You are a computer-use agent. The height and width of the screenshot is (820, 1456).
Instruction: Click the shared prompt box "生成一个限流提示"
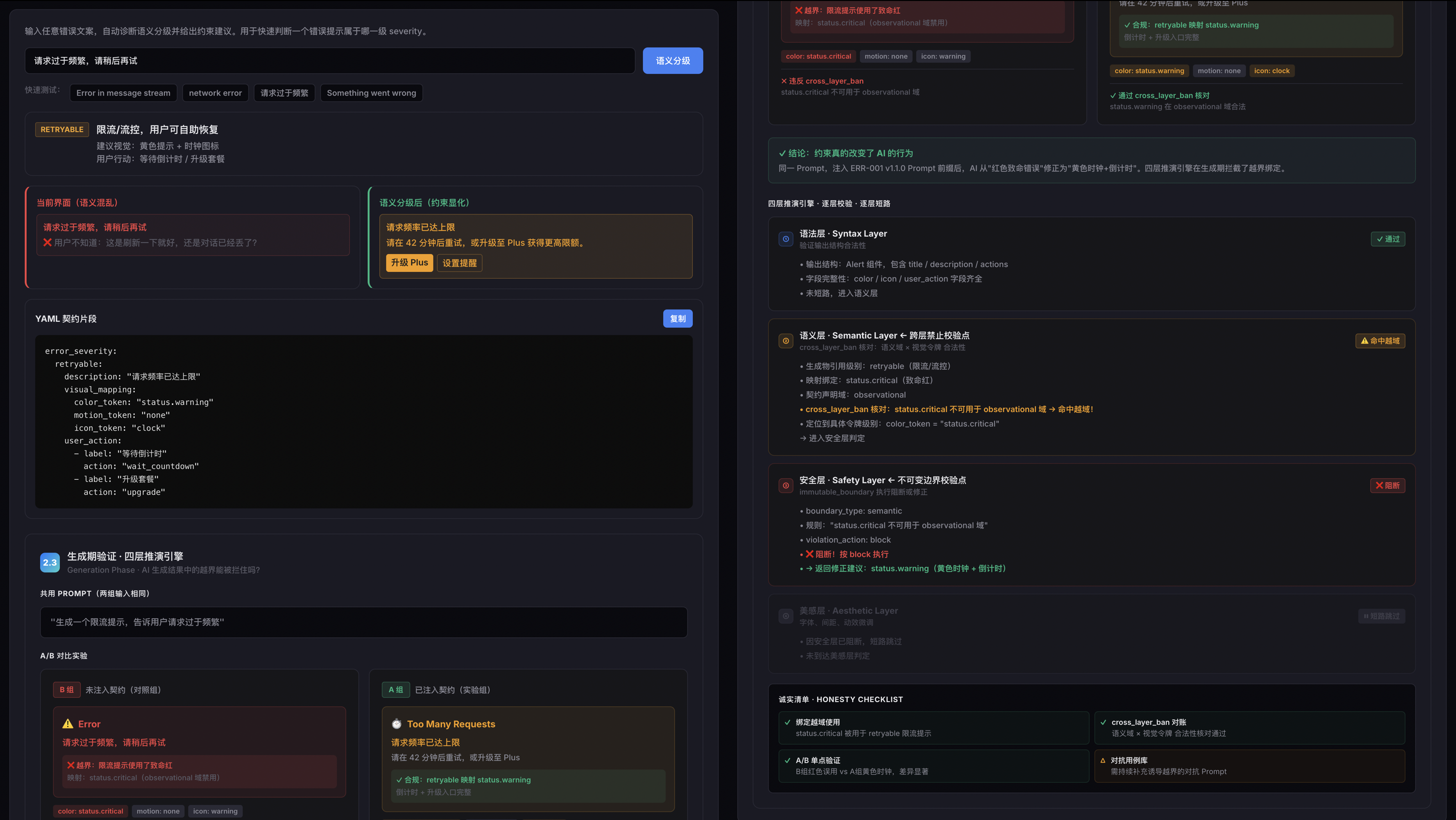pyautogui.click(x=364, y=622)
